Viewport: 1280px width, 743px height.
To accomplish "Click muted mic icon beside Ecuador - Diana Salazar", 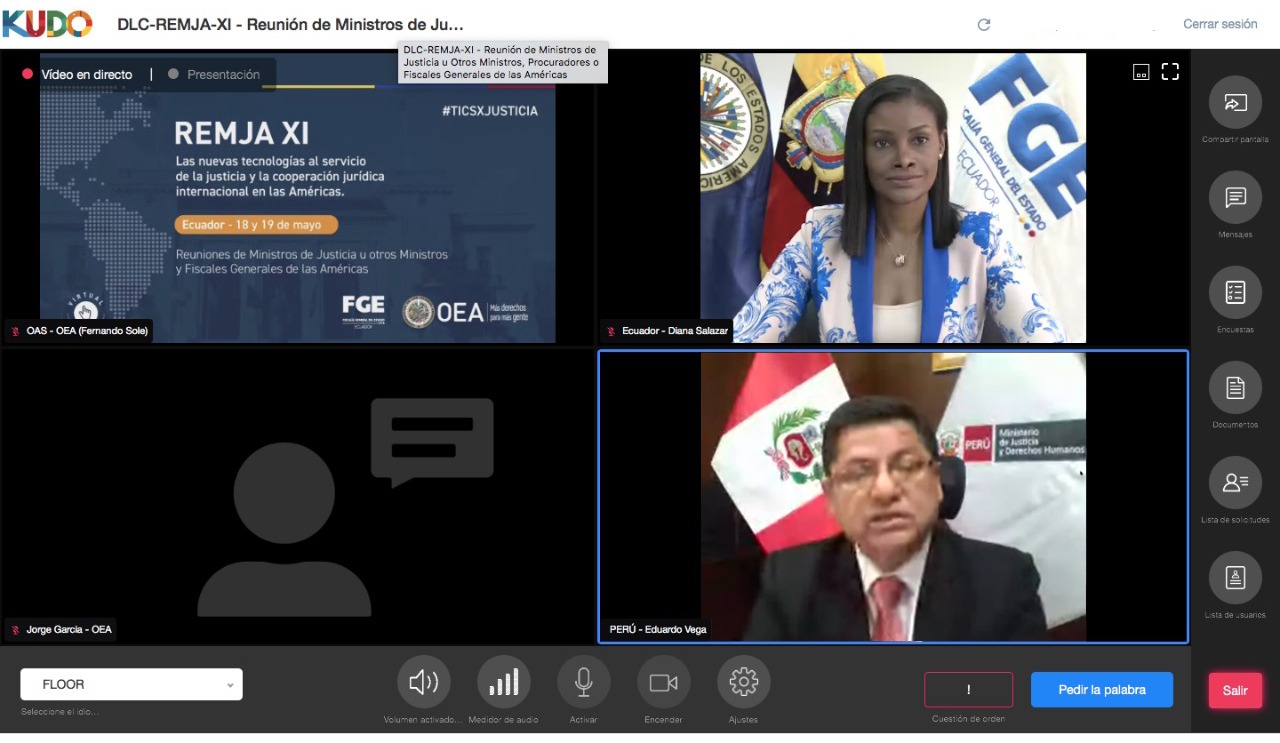I will [x=610, y=331].
